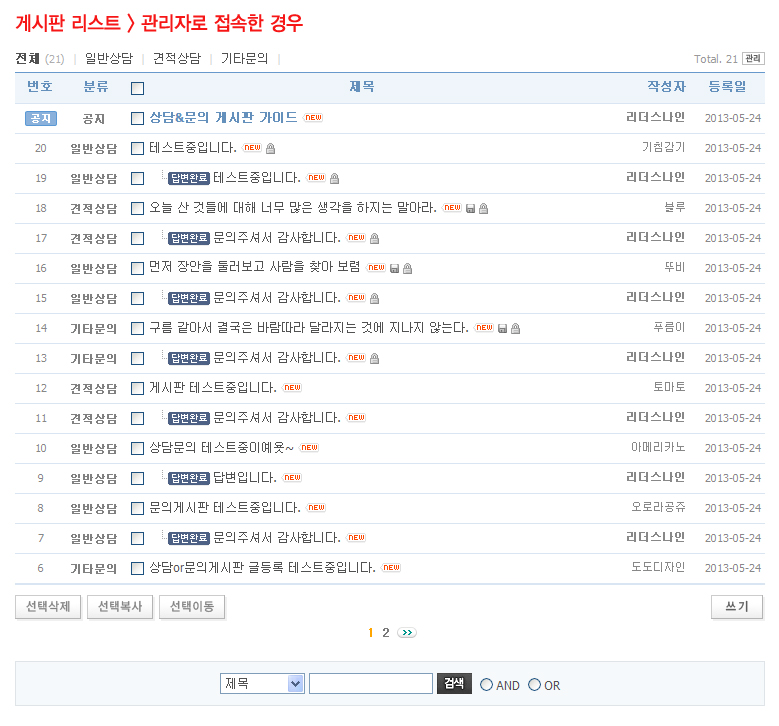779x726 pixels.
Task: Click the file attachment icon on post 18
Action: click(x=470, y=208)
